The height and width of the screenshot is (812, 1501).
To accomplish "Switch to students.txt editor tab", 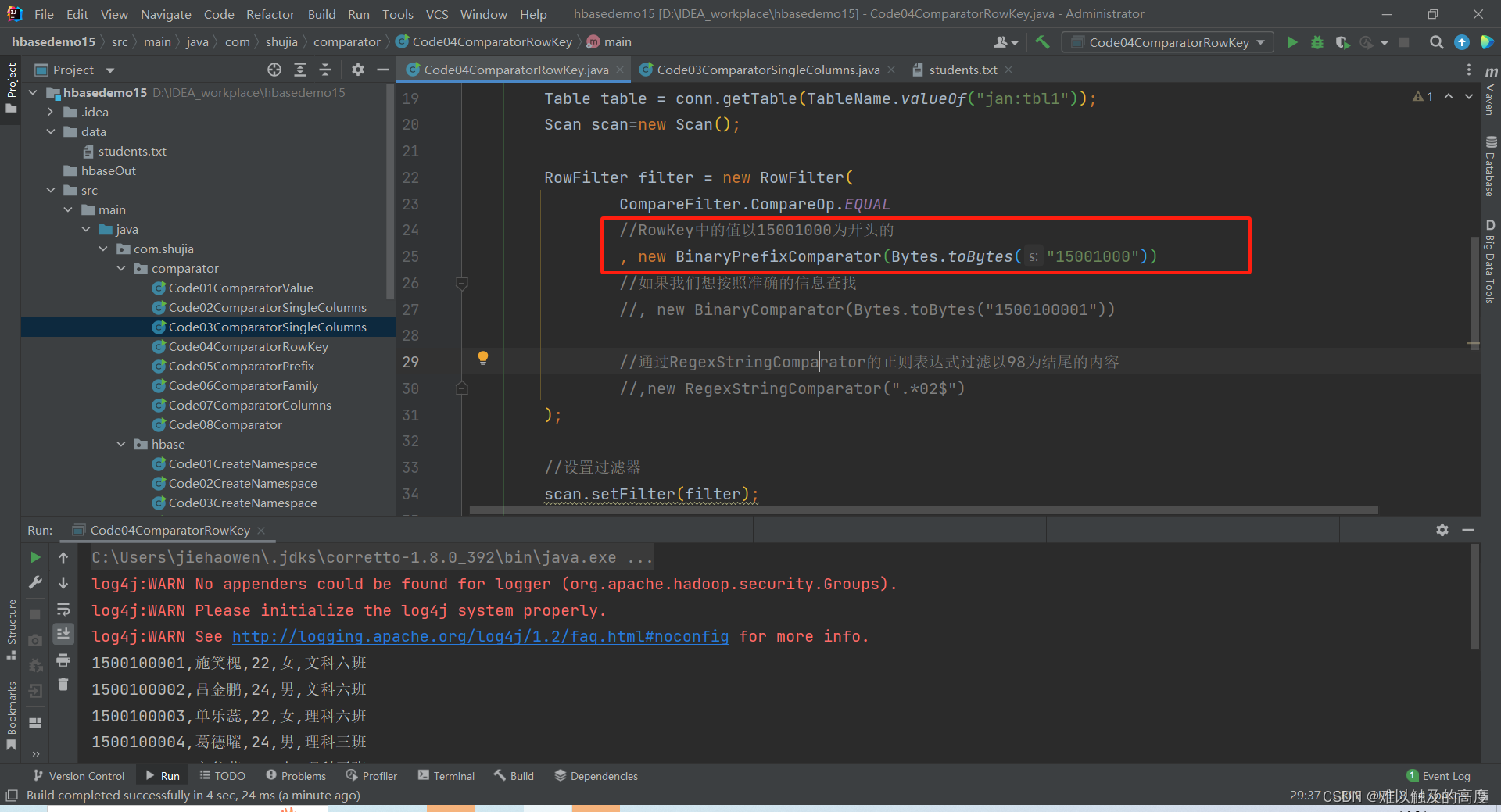I will tap(962, 70).
